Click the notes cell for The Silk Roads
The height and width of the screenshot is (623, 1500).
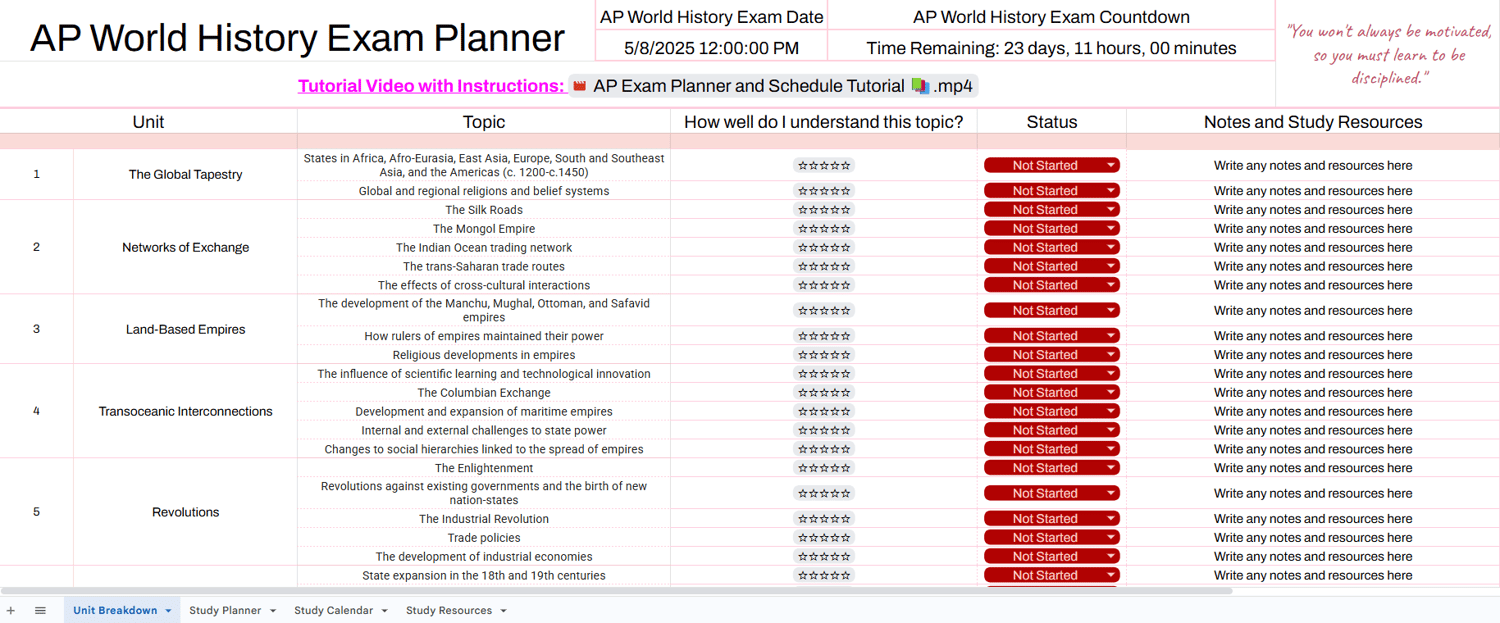pos(1313,210)
